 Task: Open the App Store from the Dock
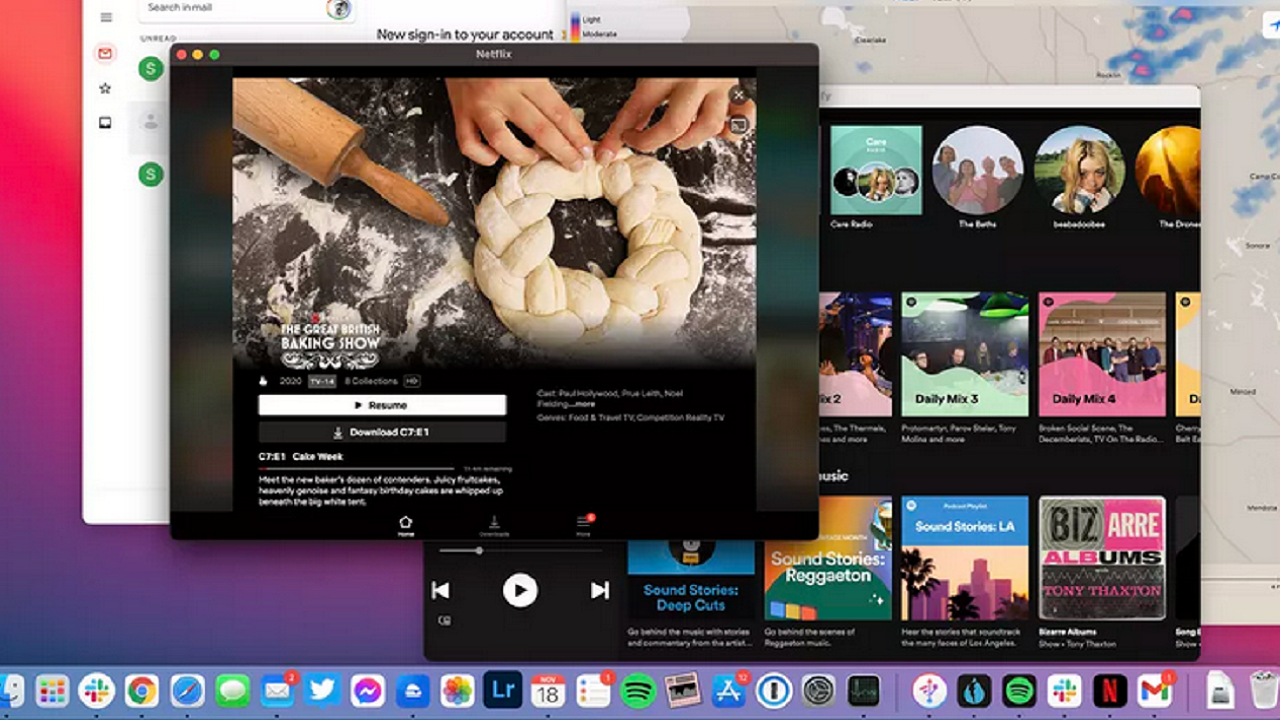tap(728, 690)
